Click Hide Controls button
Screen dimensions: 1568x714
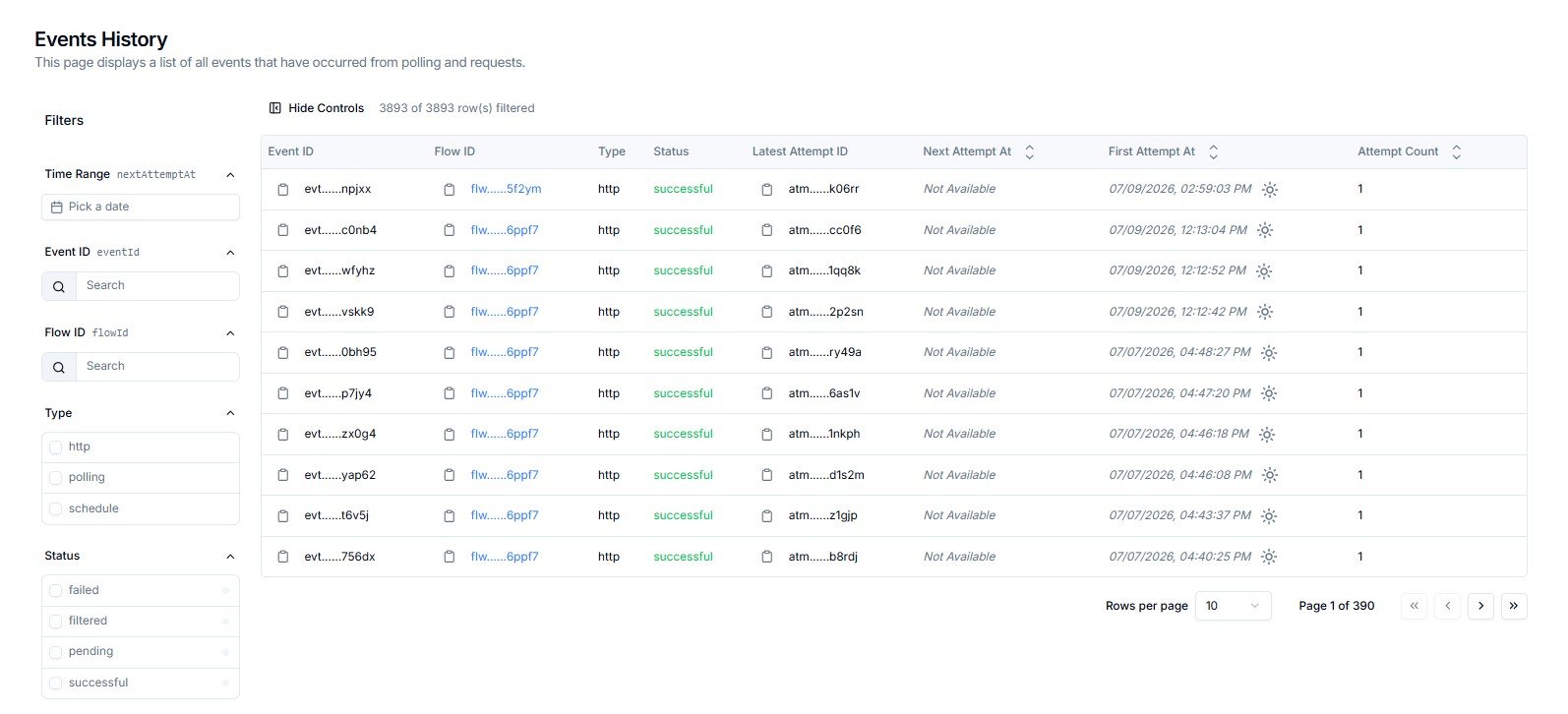click(317, 108)
